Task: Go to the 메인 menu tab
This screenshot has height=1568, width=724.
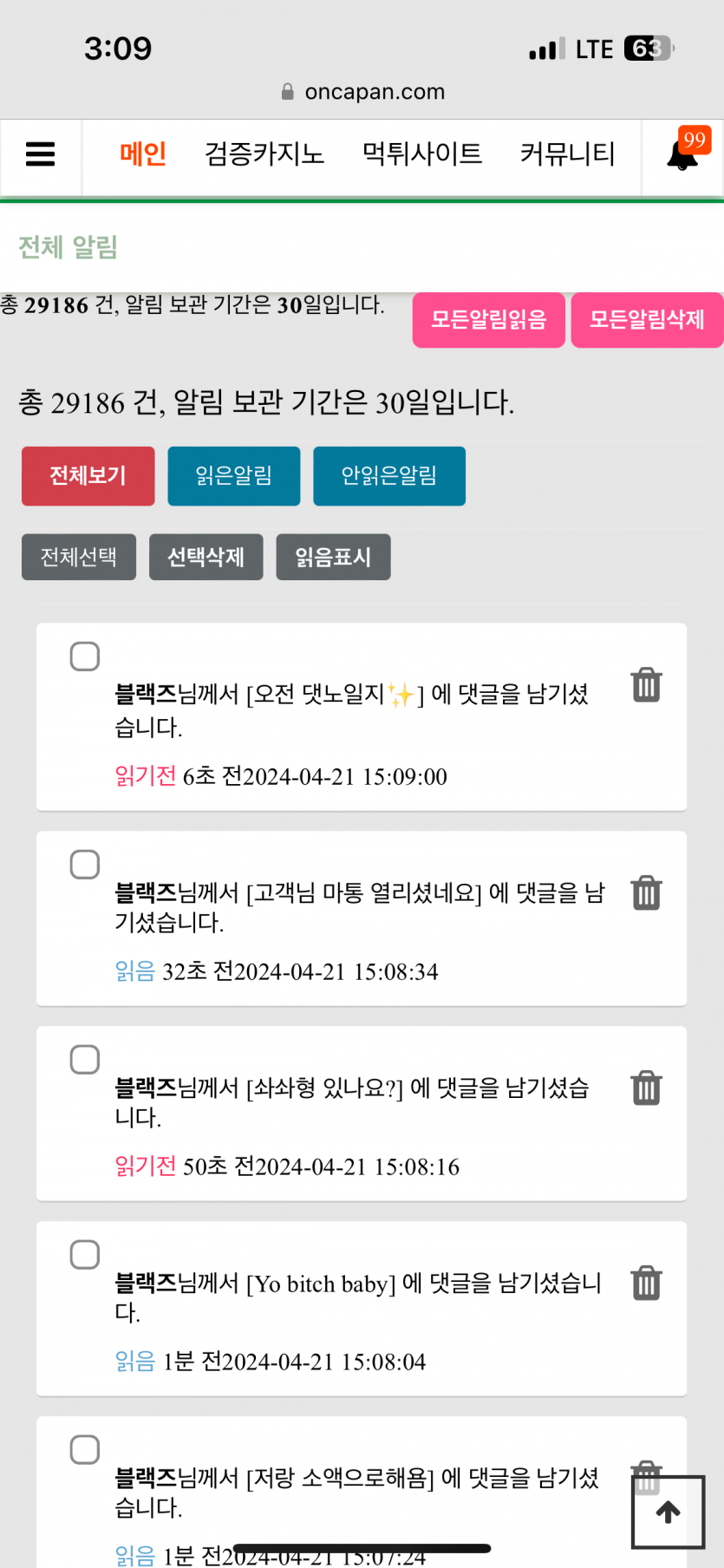Action: 143,154
